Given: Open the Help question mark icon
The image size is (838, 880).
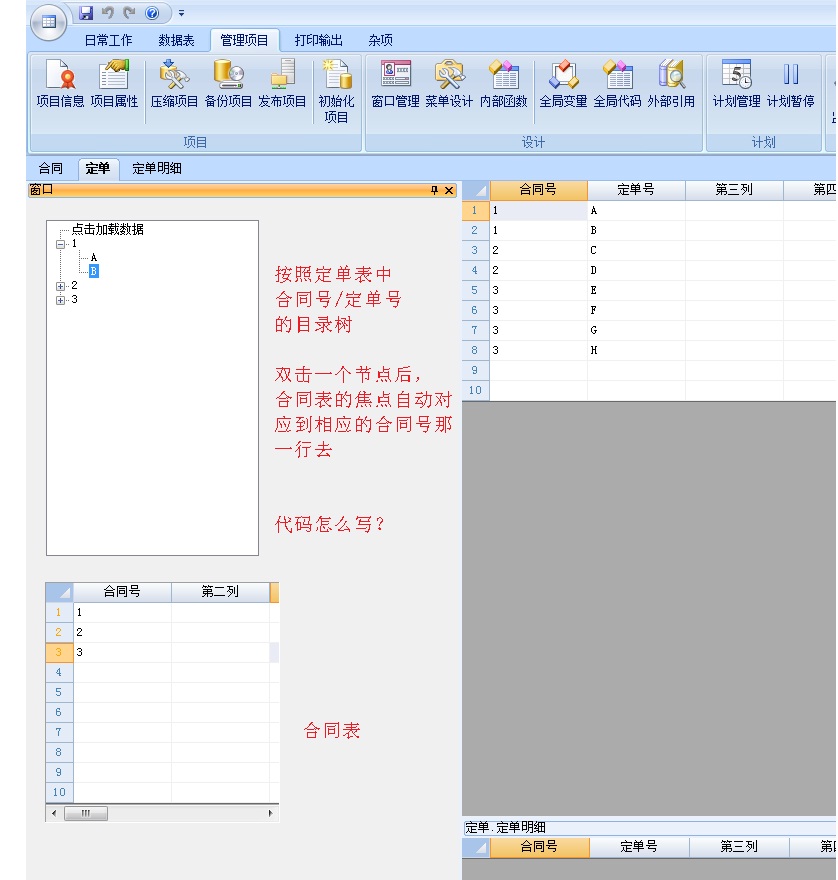Looking at the screenshot, I should [x=152, y=13].
